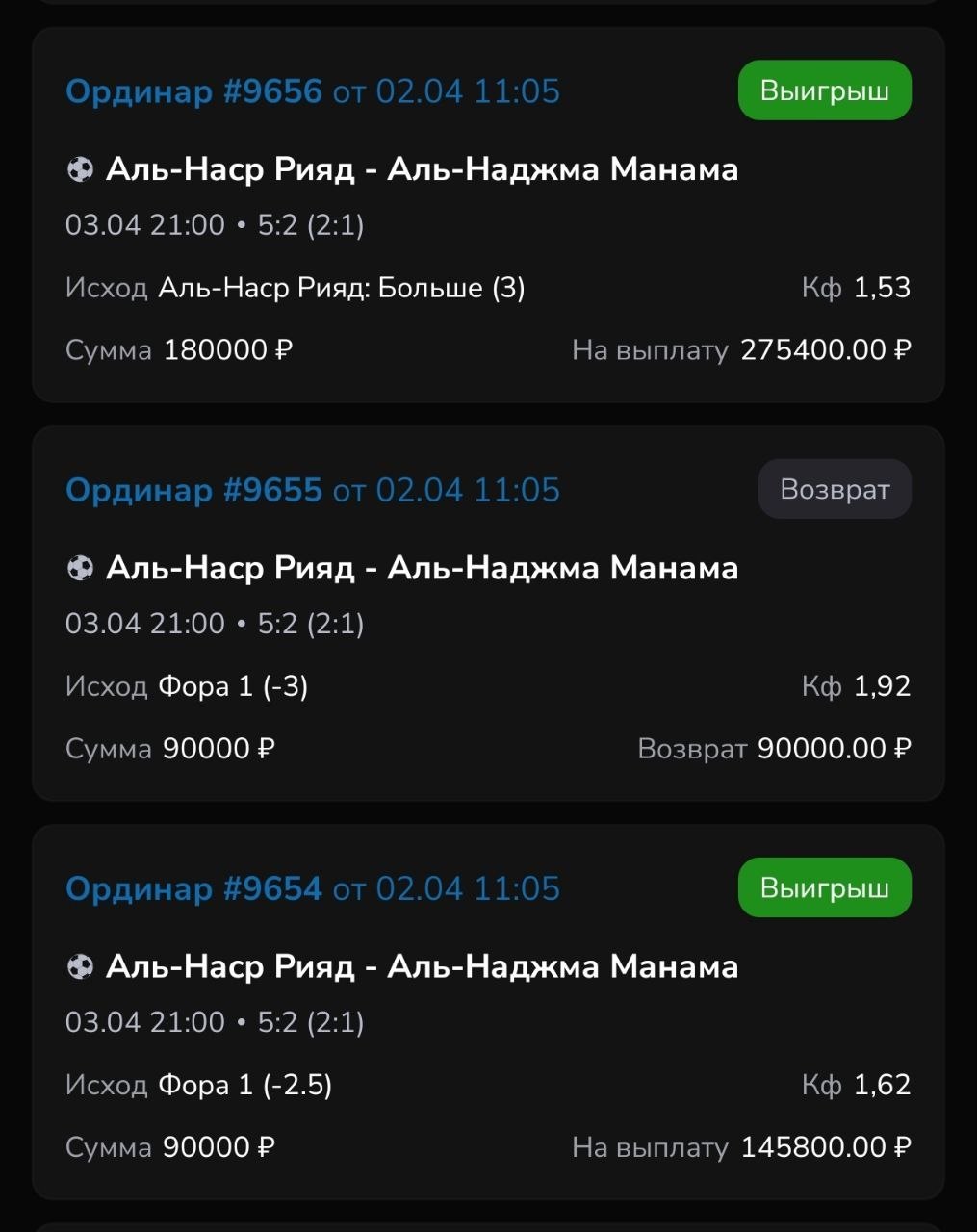
Task: Select match title in bet #9655
Action: (422, 568)
